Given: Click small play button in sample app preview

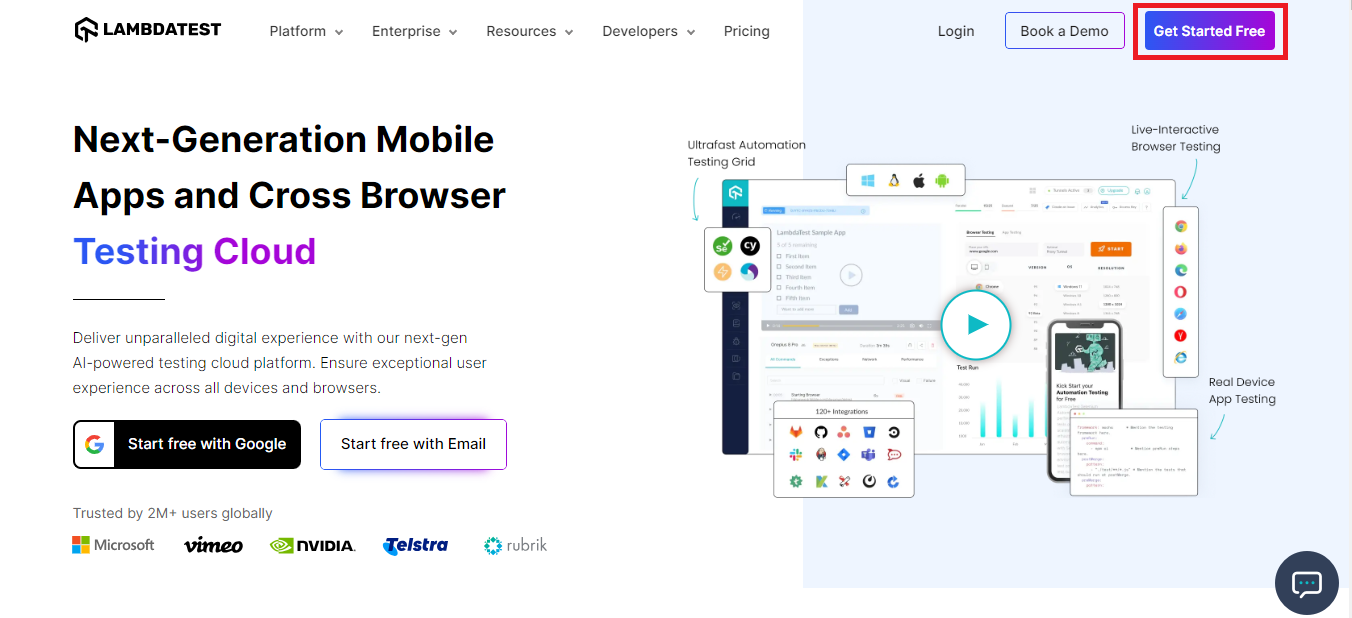Looking at the screenshot, I should click(x=851, y=275).
